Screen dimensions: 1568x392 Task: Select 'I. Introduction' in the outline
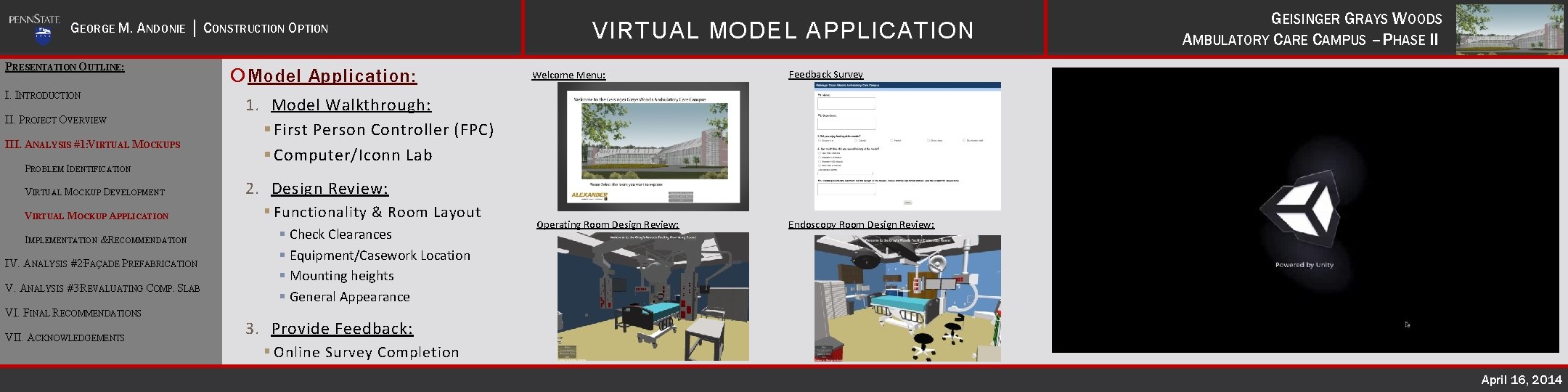pyautogui.click(x=43, y=95)
